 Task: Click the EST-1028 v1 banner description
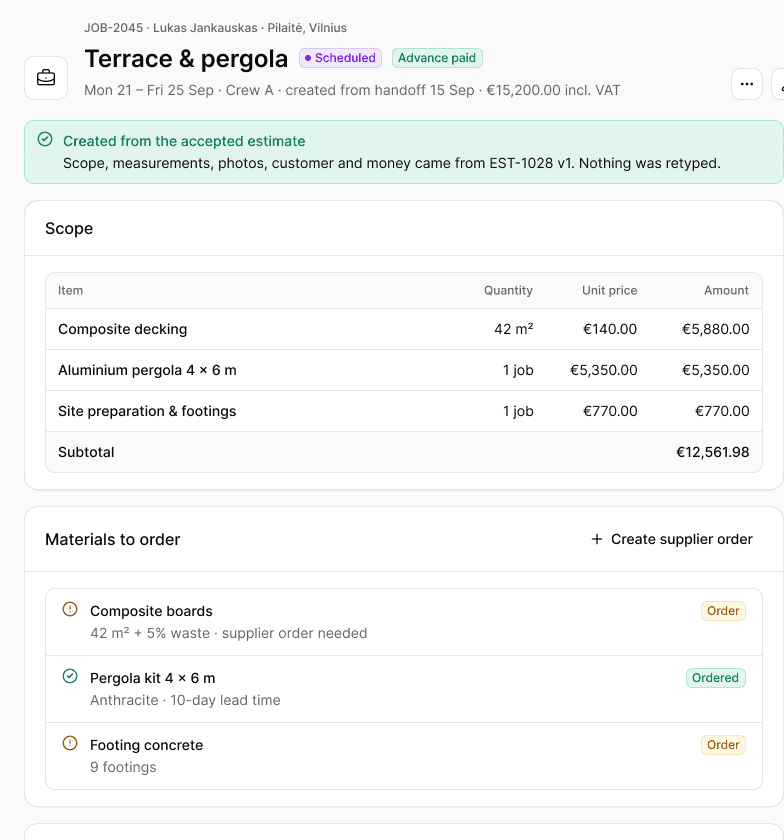[392, 163]
